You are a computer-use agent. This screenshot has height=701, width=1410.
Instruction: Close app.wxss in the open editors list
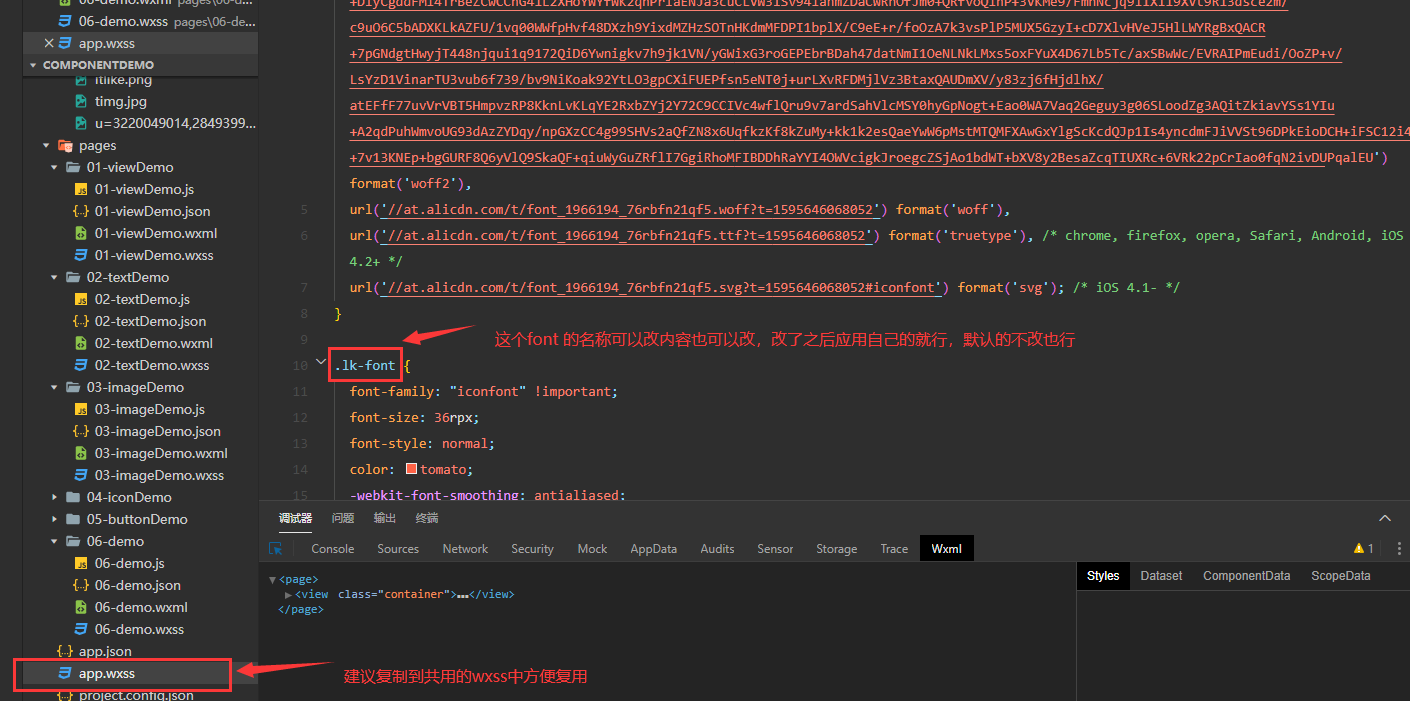pos(50,43)
